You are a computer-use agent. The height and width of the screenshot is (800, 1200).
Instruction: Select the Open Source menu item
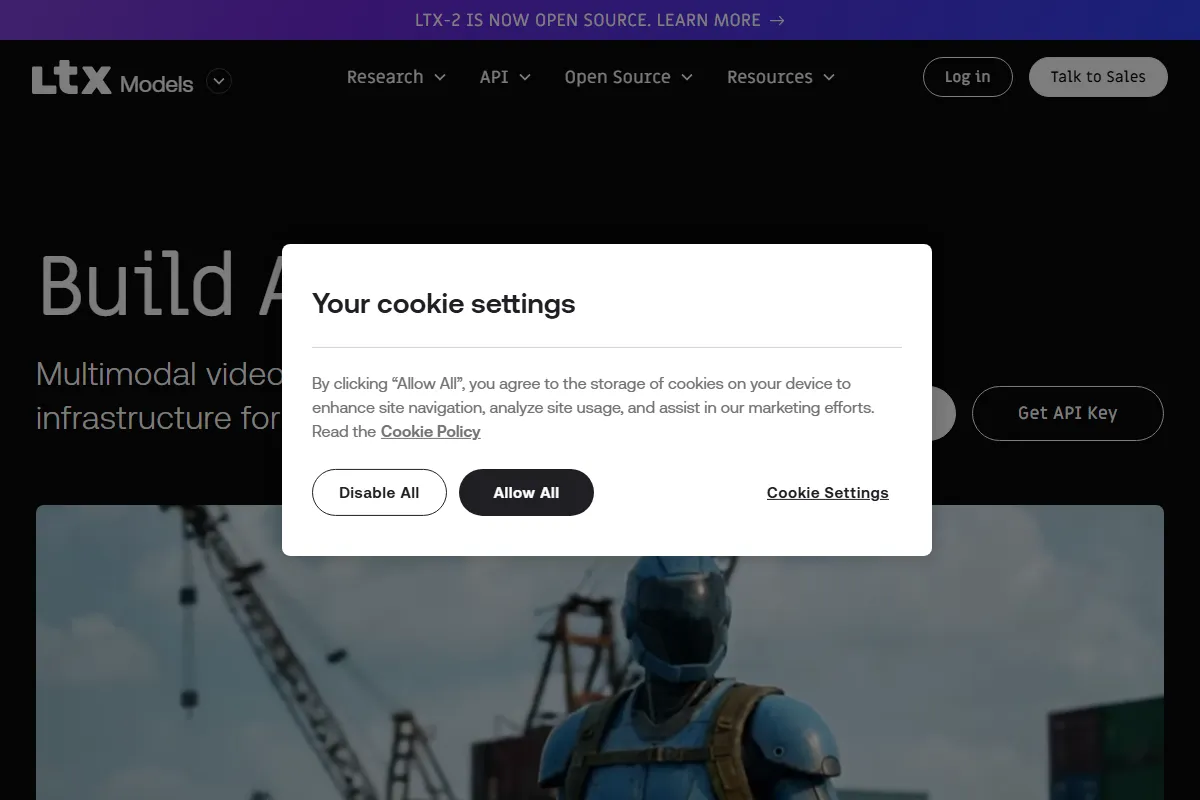point(617,77)
